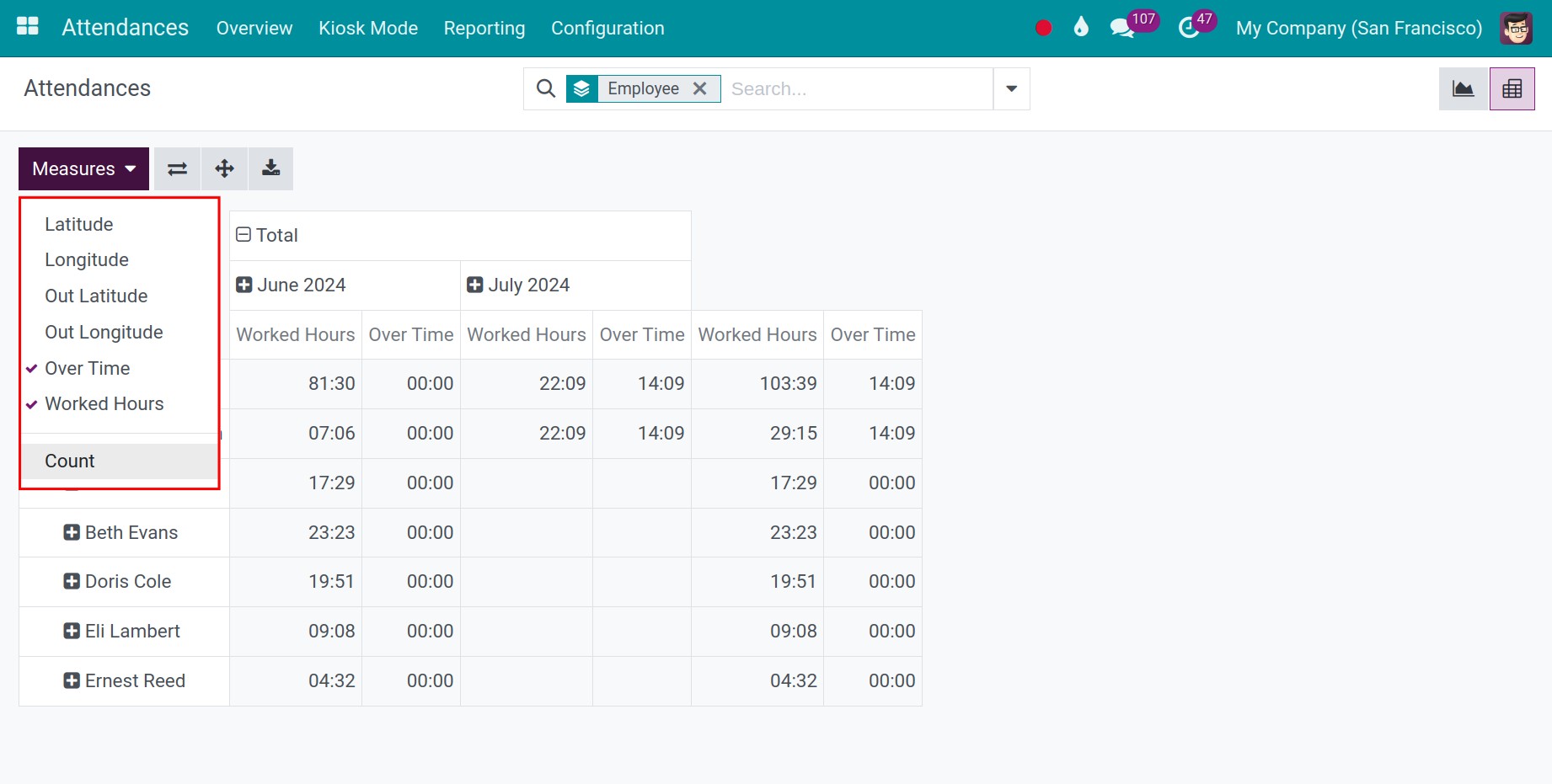Flip the pivot axis

pos(177,168)
